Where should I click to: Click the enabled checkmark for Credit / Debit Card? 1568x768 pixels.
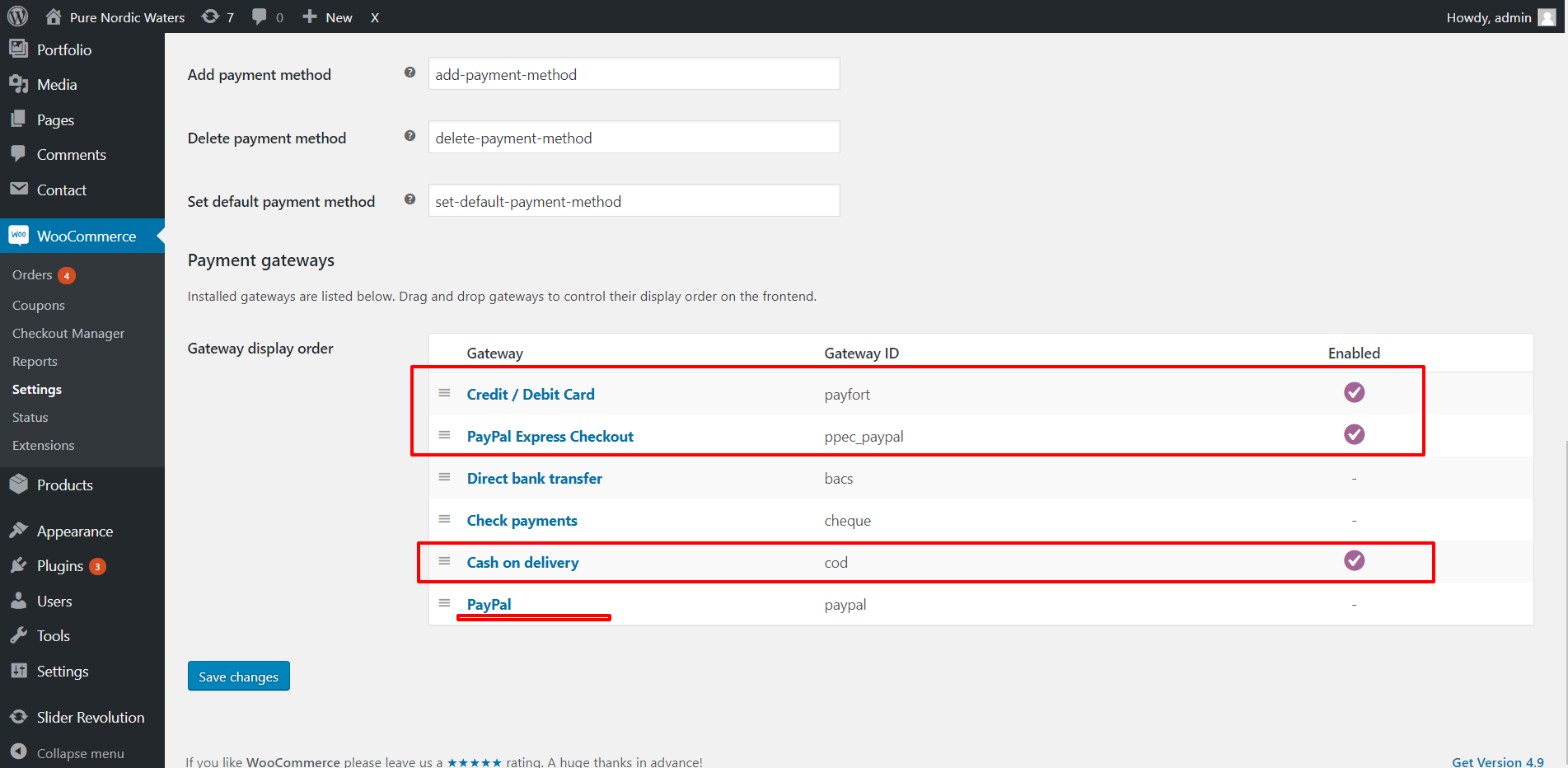(1354, 392)
